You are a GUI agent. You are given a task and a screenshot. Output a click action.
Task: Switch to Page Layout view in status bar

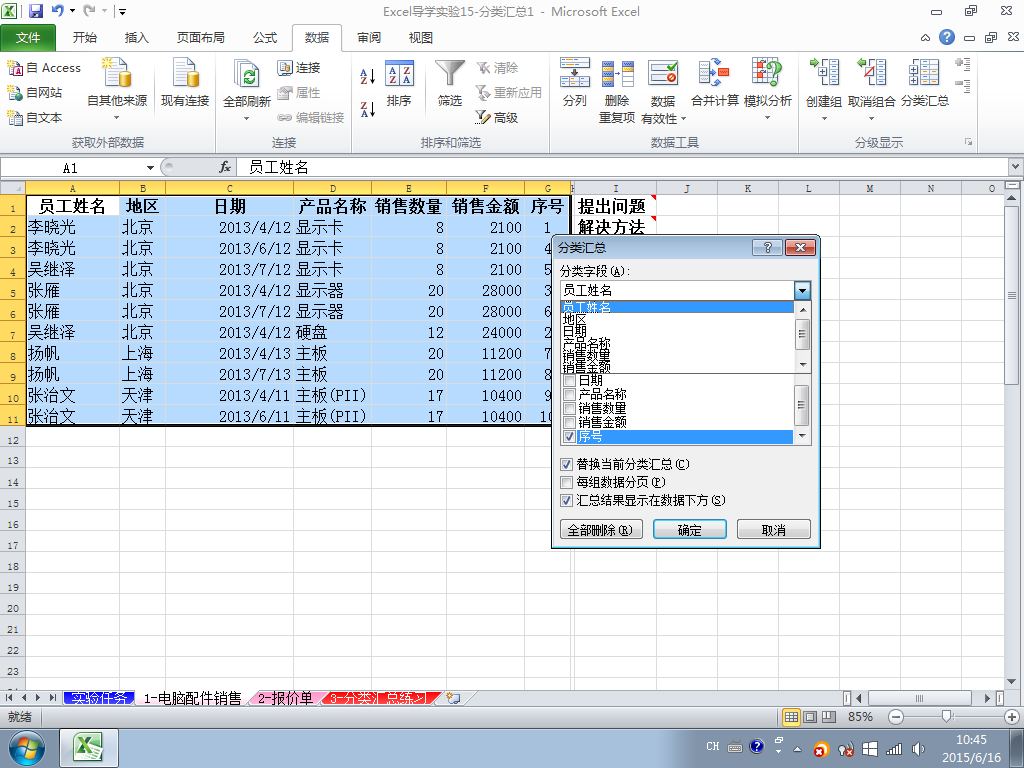[x=810, y=717]
